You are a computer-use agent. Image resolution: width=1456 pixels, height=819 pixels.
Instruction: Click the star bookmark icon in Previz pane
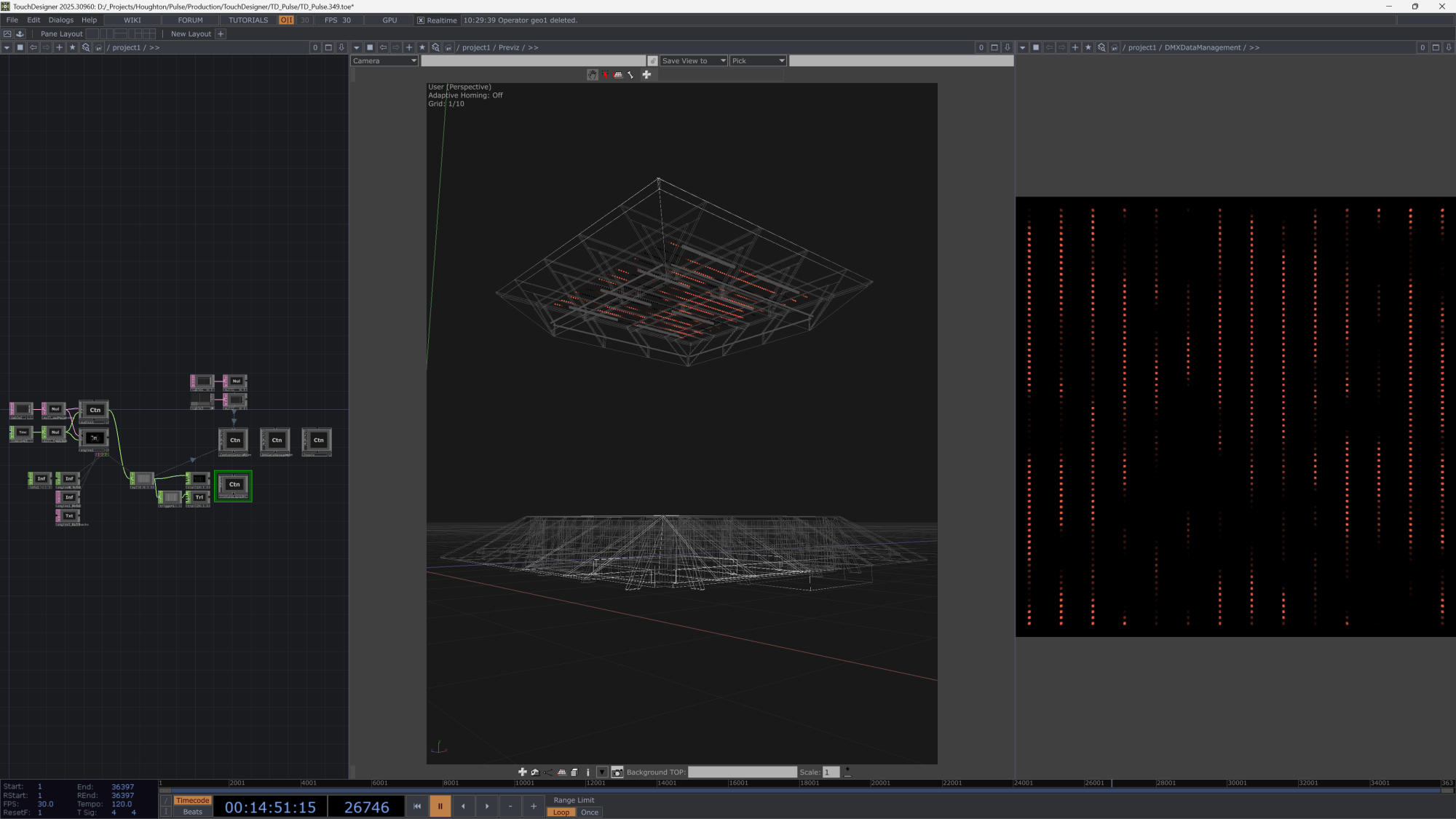pyautogui.click(x=422, y=47)
